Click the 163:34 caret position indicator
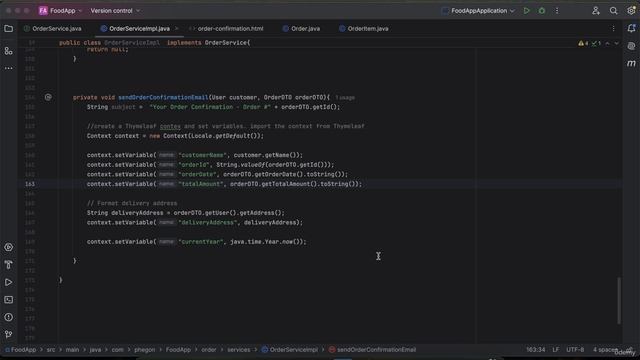The width and height of the screenshot is (640, 360). (536, 349)
